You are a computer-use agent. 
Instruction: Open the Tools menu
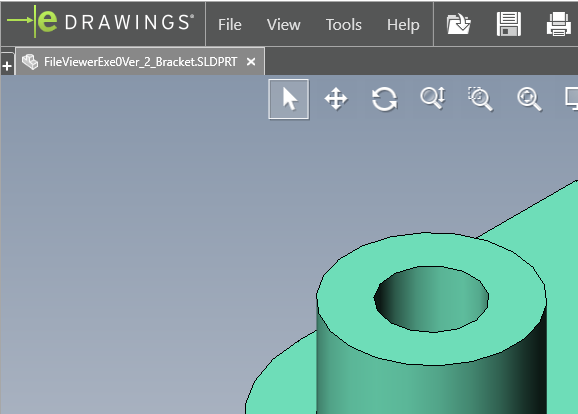pyautogui.click(x=344, y=25)
